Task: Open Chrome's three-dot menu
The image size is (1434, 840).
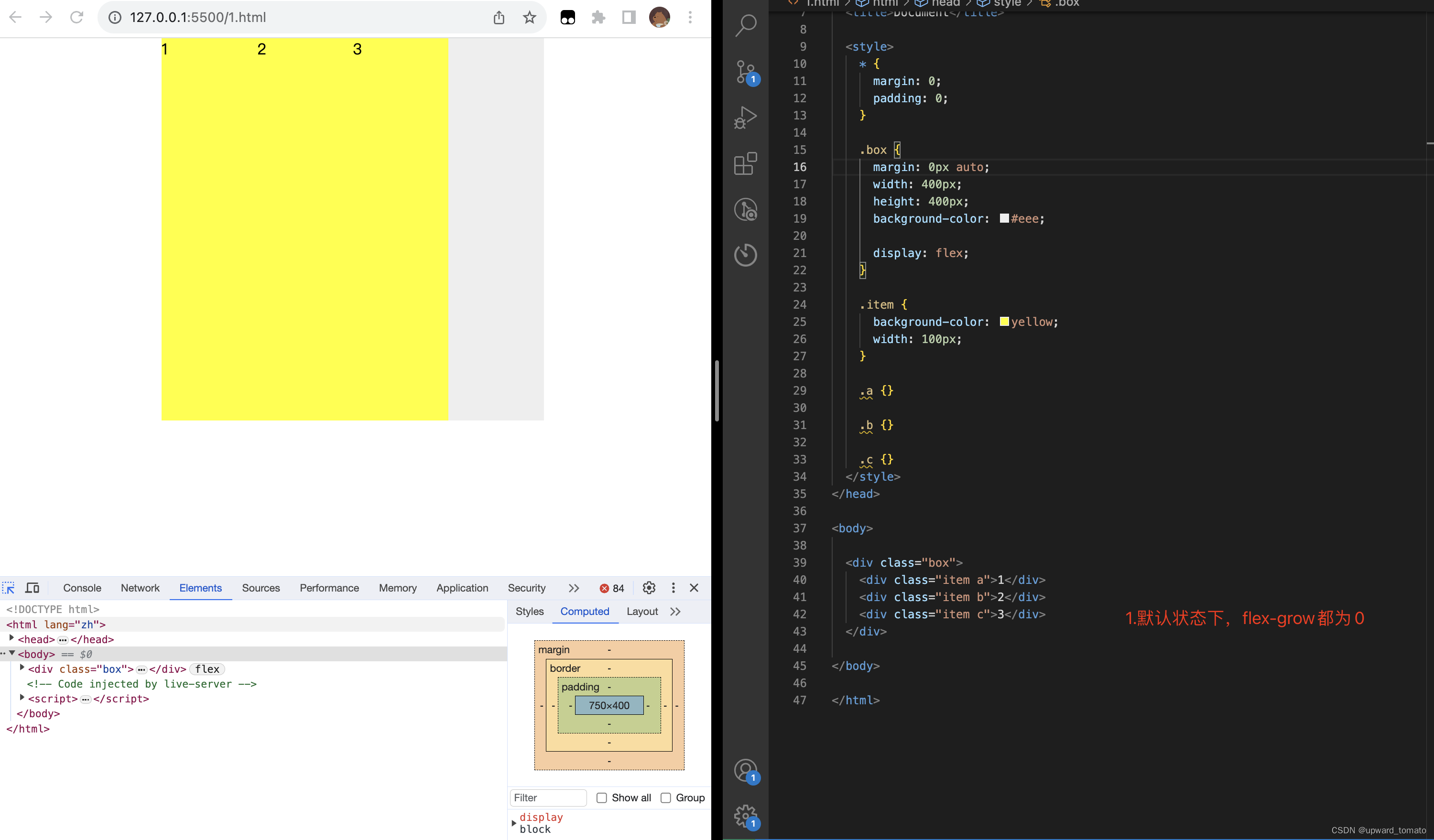Action: click(690, 17)
